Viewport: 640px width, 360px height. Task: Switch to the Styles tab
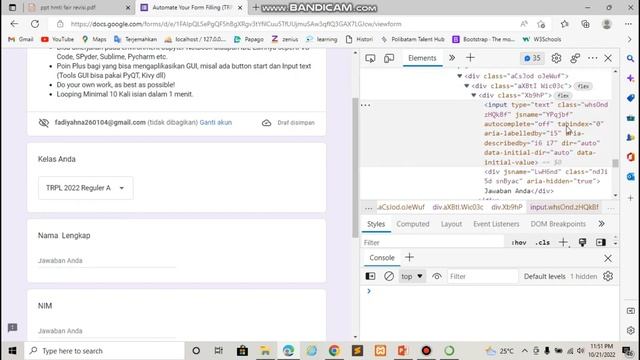click(x=376, y=224)
